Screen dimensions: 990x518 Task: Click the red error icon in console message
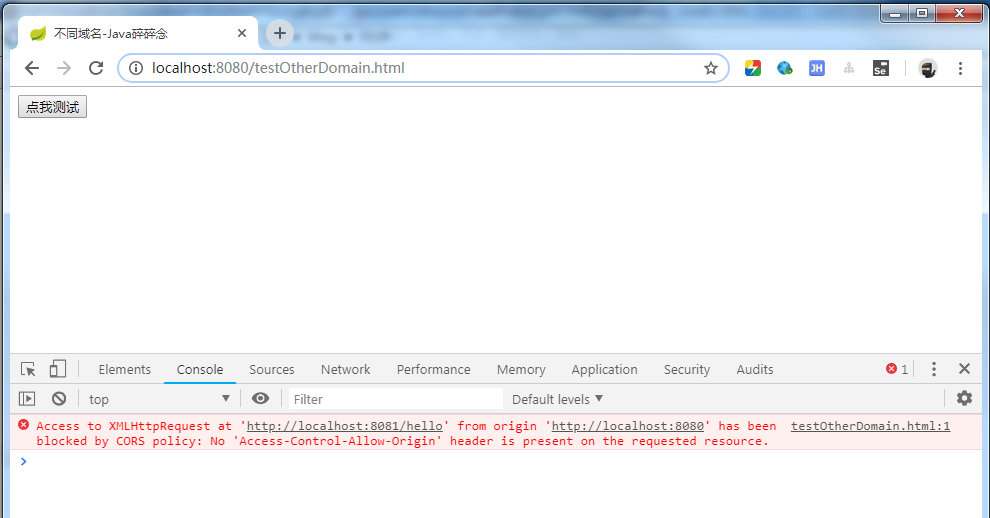[x=23, y=425]
